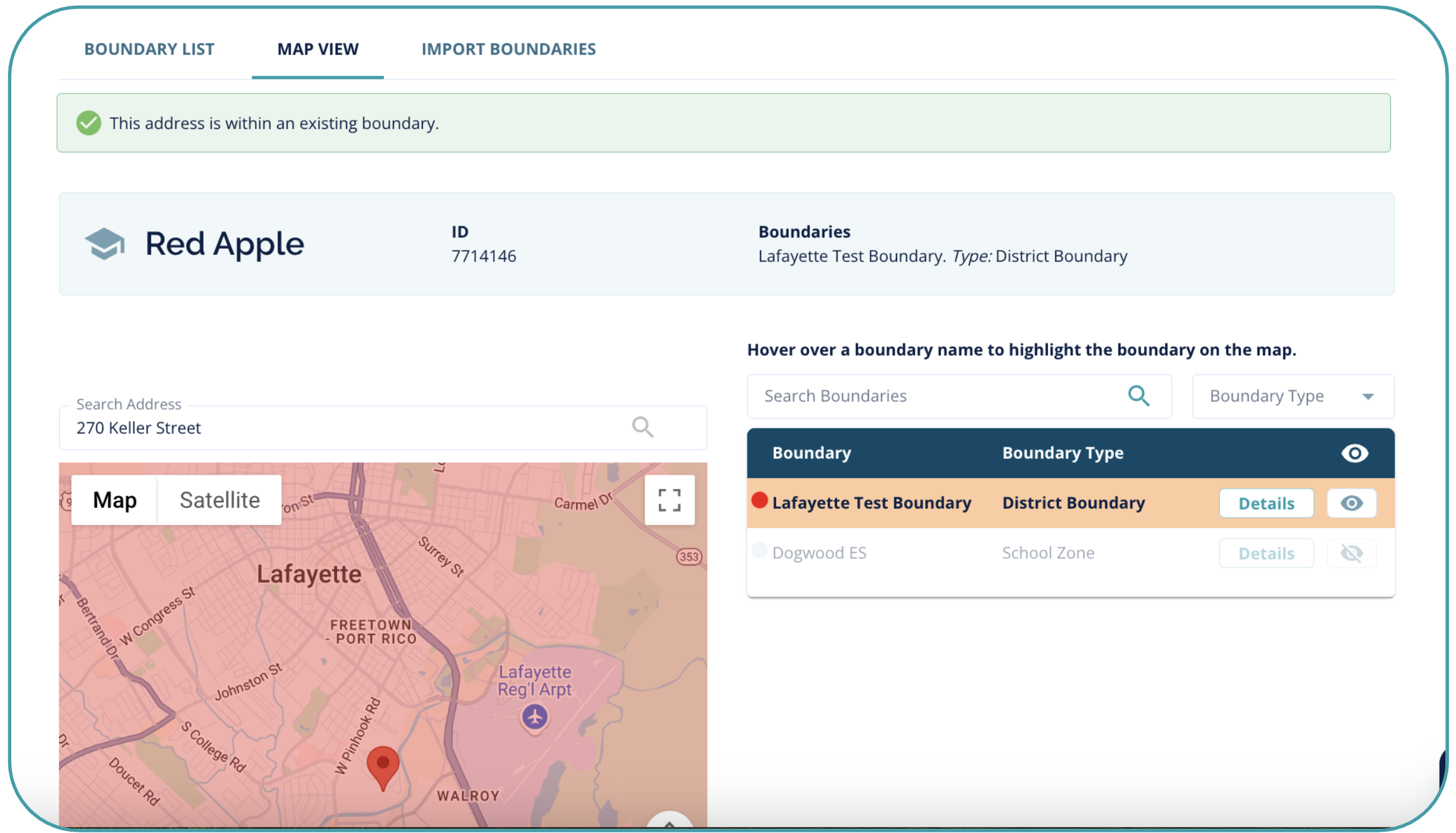1456x833 pixels.
Task: Toggle the map fullscreen icon
Action: 669,500
